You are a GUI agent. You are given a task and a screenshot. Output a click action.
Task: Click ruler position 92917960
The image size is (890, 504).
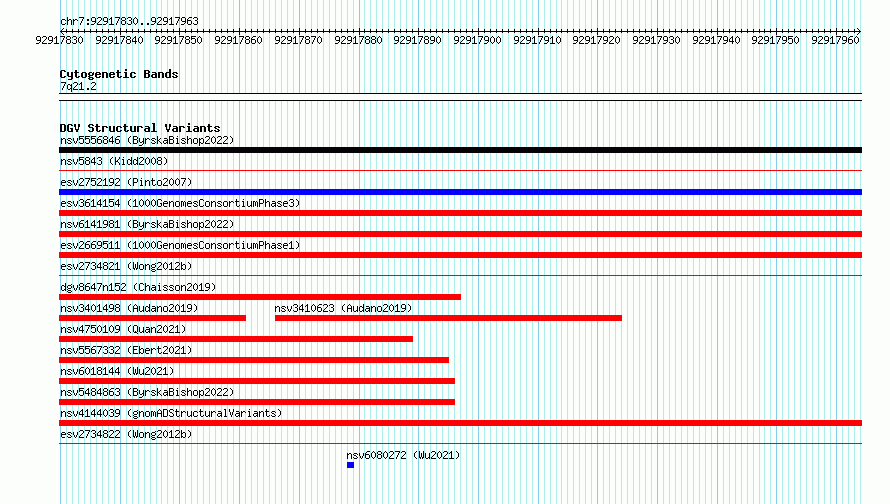point(836,40)
